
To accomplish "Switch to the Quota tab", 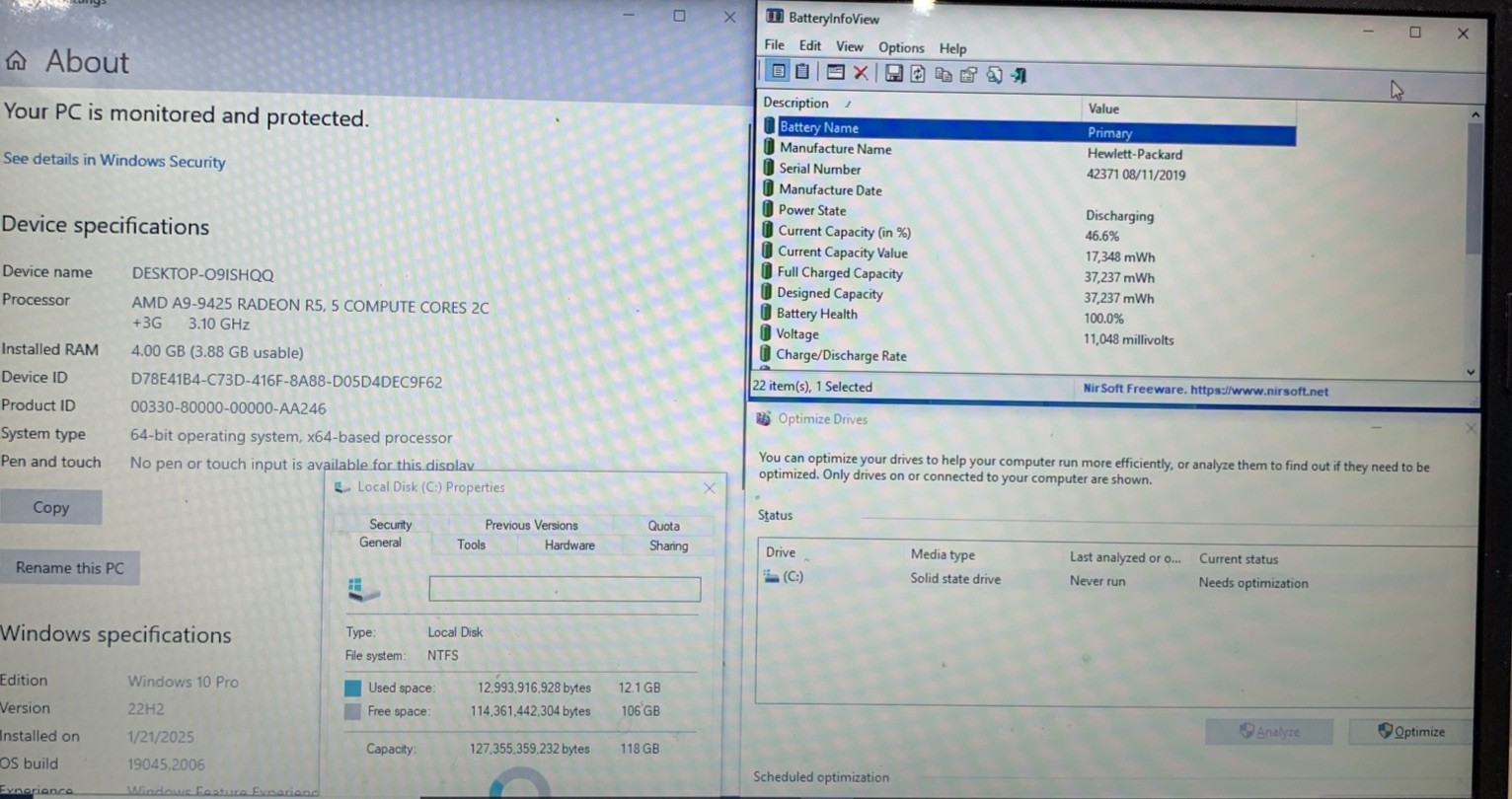I will point(663,526).
